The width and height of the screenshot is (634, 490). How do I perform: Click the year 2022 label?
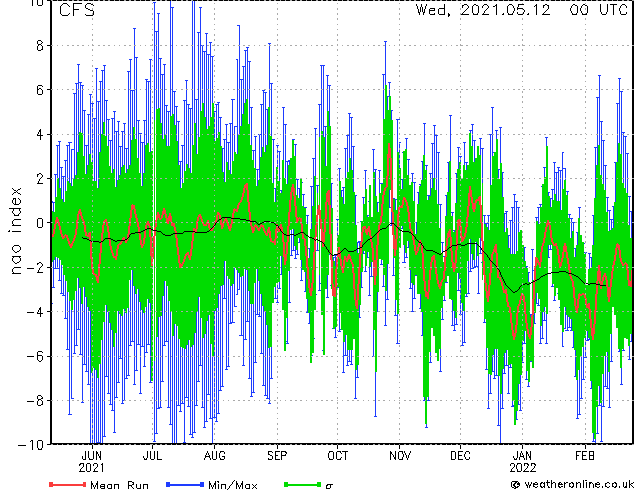(x=522, y=468)
